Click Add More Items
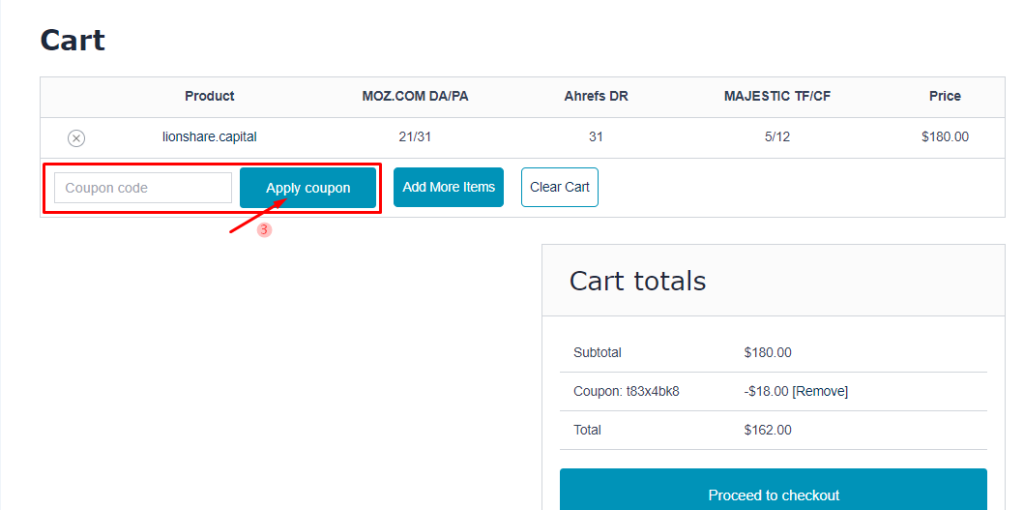 pyautogui.click(x=448, y=187)
